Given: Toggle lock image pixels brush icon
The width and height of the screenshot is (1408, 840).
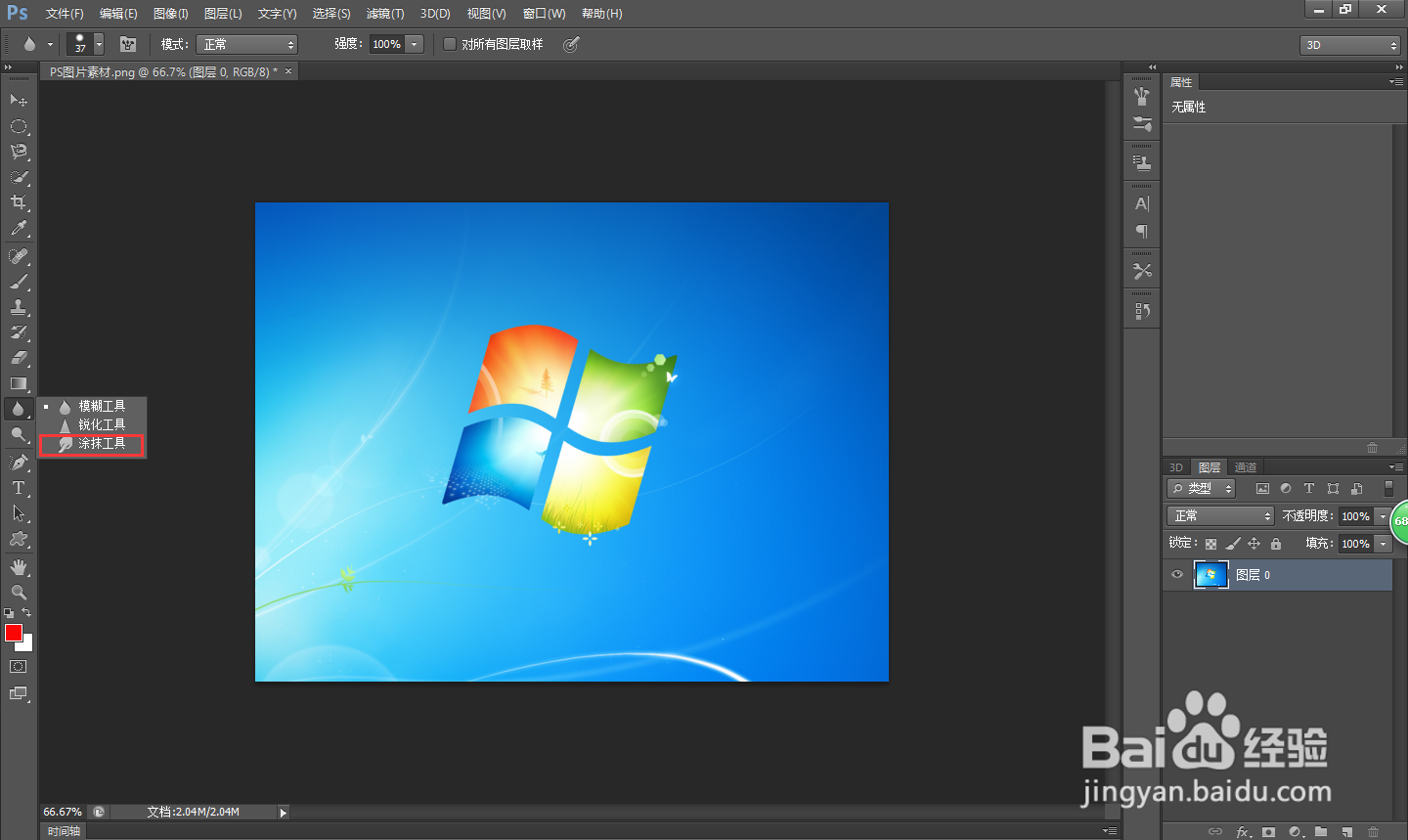Looking at the screenshot, I should click(1232, 544).
